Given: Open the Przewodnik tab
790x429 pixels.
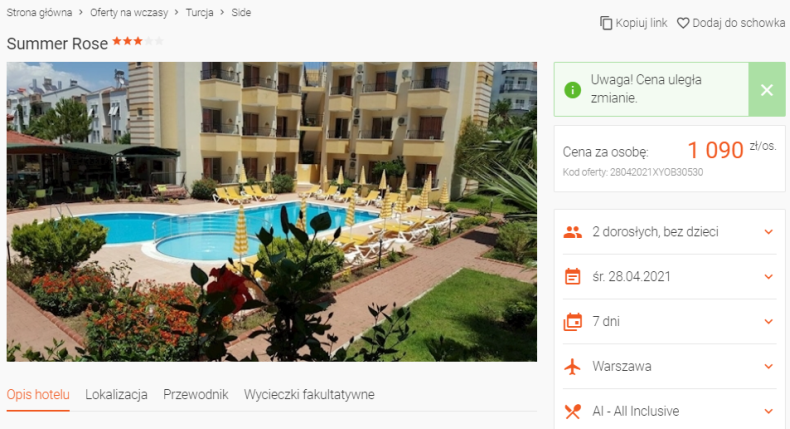Looking at the screenshot, I should (x=195, y=394).
